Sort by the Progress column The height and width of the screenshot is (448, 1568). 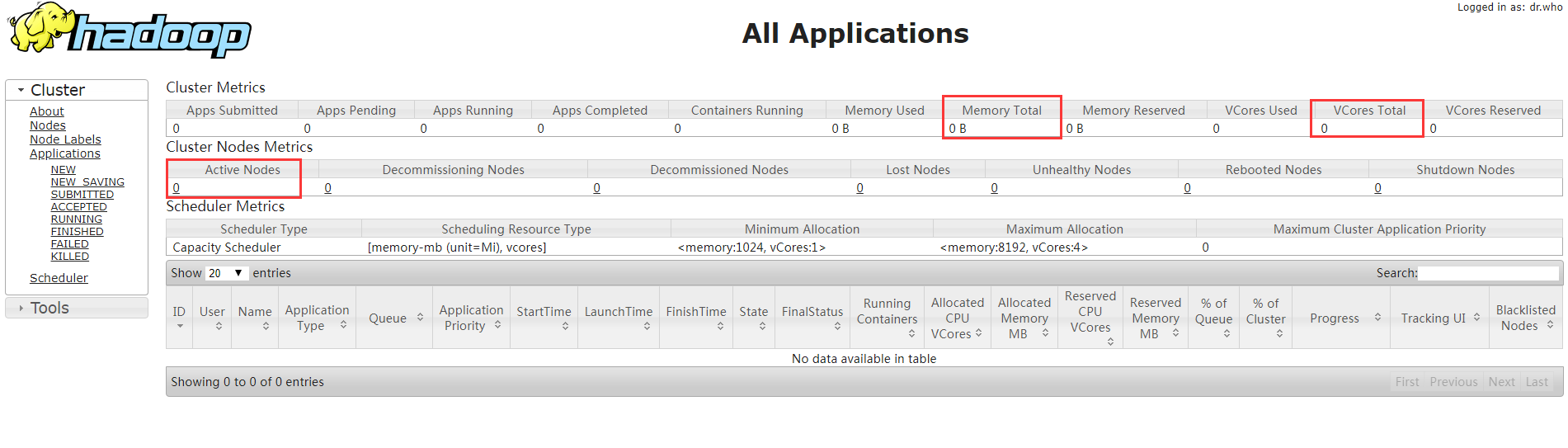(1344, 318)
